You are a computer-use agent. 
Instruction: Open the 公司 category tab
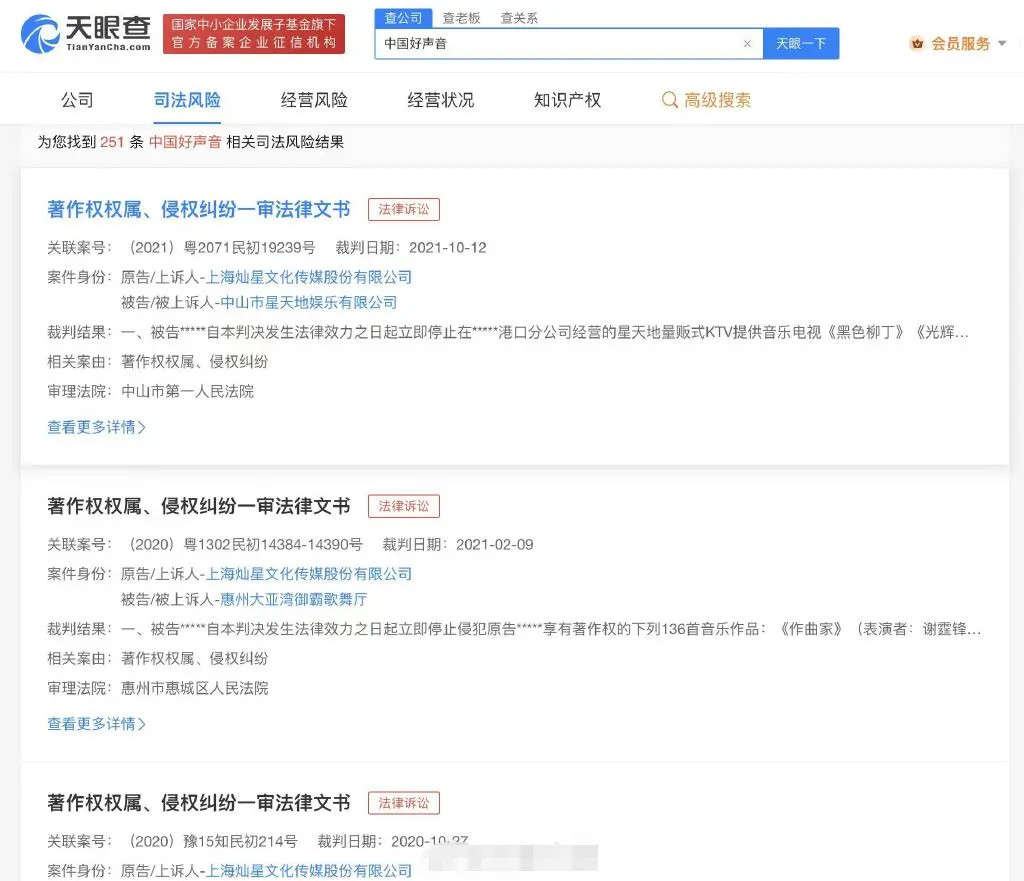(77, 100)
